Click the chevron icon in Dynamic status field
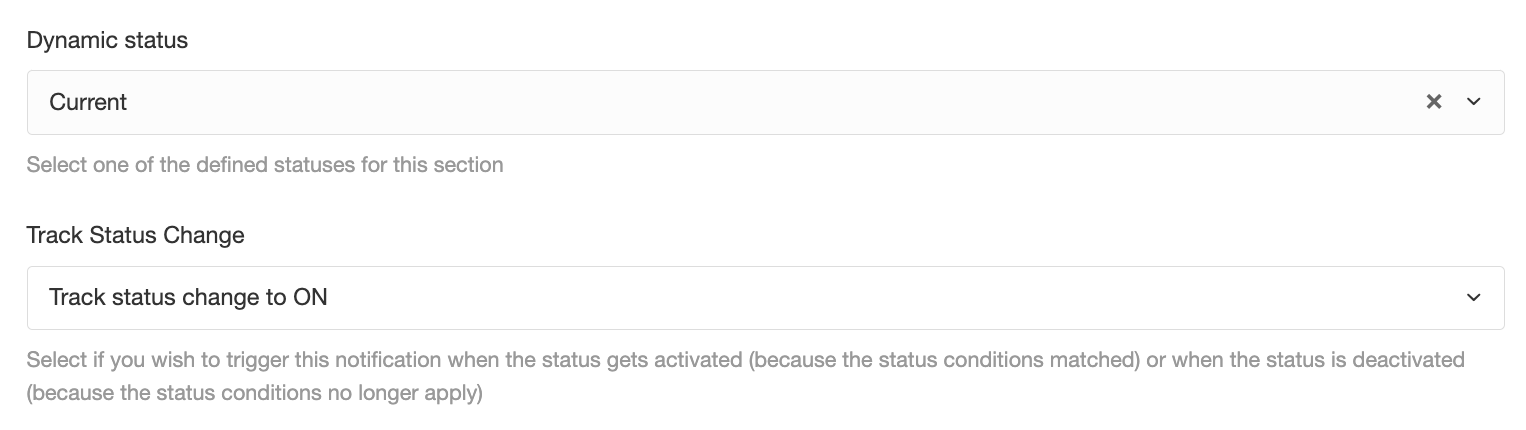The height and width of the screenshot is (430, 1526). pos(1473,102)
